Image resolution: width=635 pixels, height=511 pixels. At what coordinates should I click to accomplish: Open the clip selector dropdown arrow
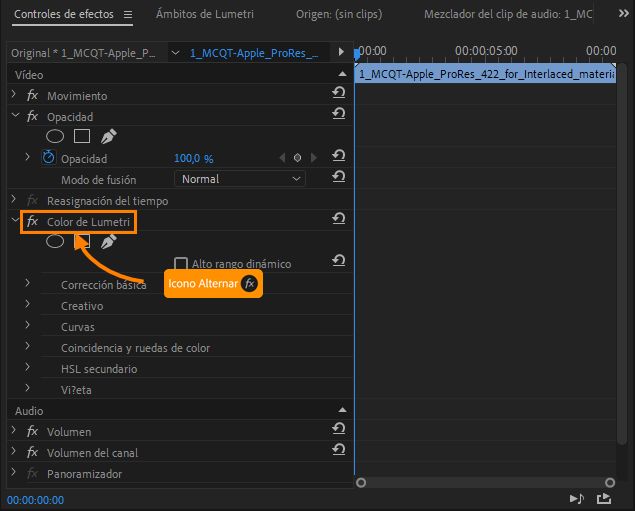point(175,53)
